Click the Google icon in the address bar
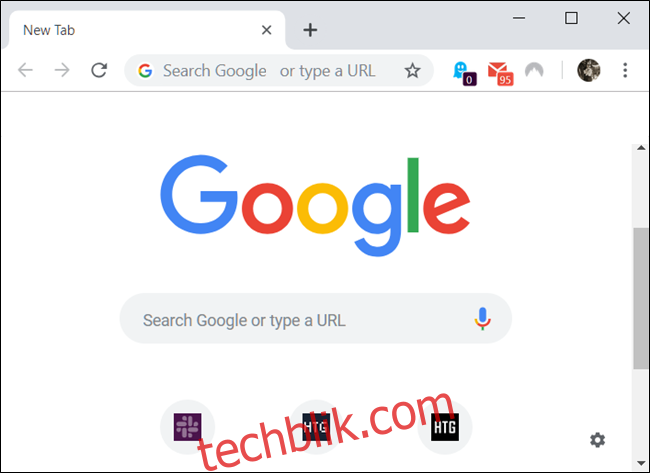The height and width of the screenshot is (473, 650). click(x=145, y=70)
